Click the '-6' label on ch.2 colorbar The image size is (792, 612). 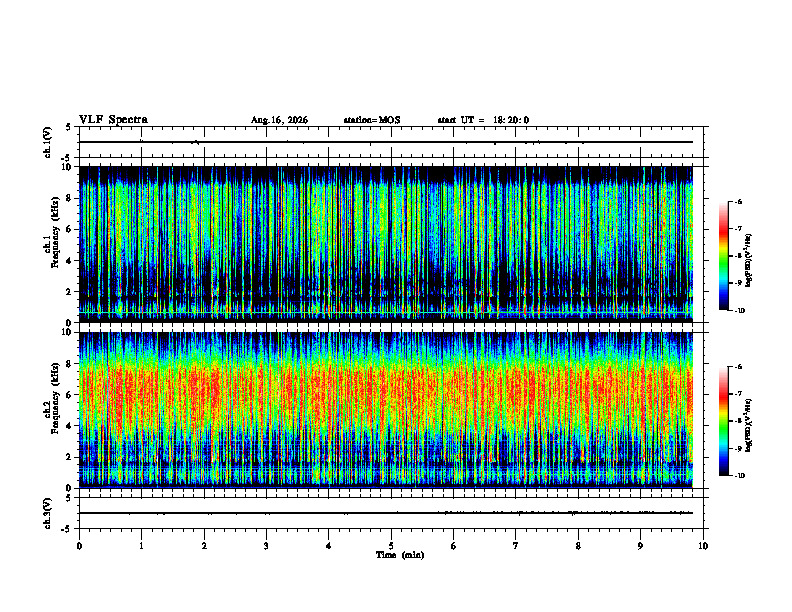click(x=738, y=367)
